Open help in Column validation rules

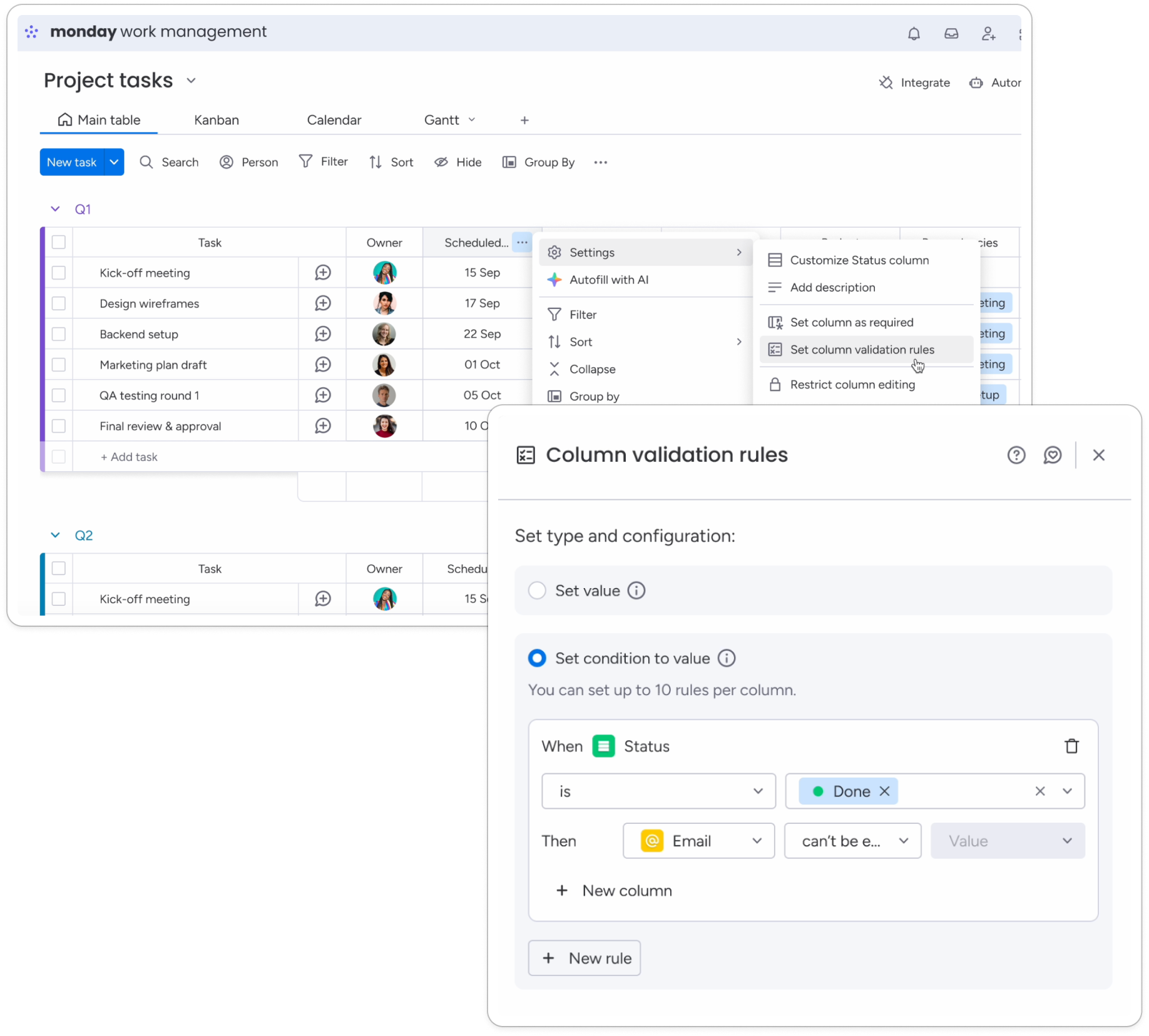(x=1016, y=455)
